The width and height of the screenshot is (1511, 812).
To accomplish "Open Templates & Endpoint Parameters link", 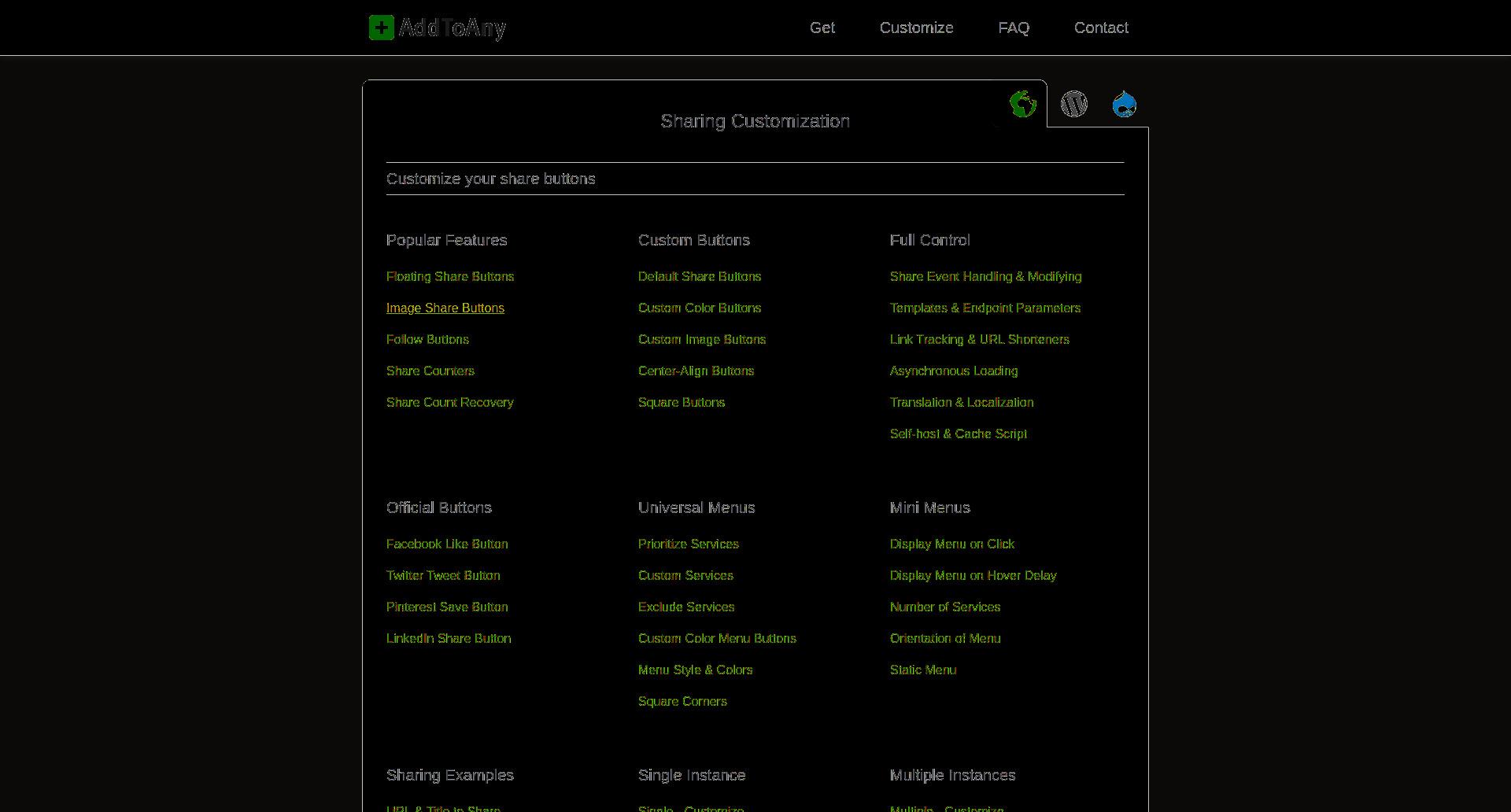I will [x=985, y=308].
